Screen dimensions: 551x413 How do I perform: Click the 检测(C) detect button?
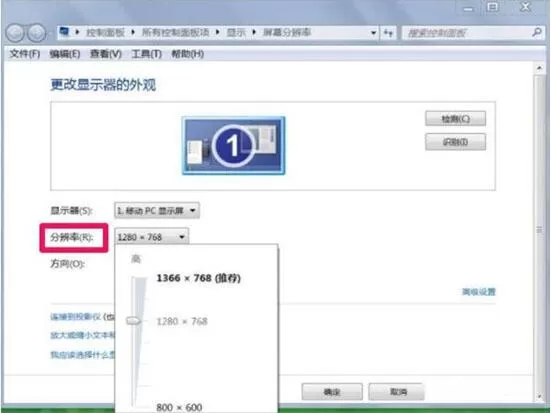pos(456,119)
